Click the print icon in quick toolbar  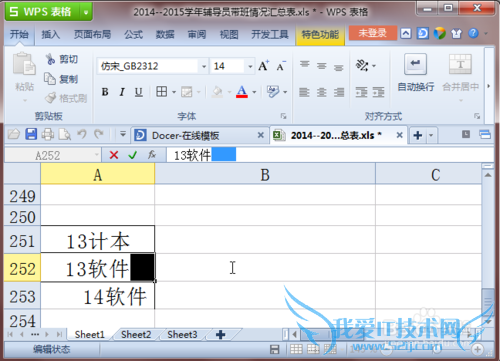[48, 134]
